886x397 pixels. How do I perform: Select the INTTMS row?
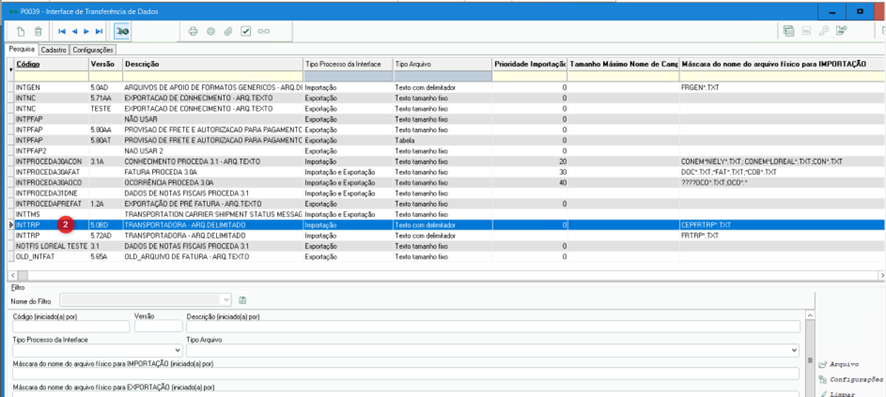click(x=446, y=214)
